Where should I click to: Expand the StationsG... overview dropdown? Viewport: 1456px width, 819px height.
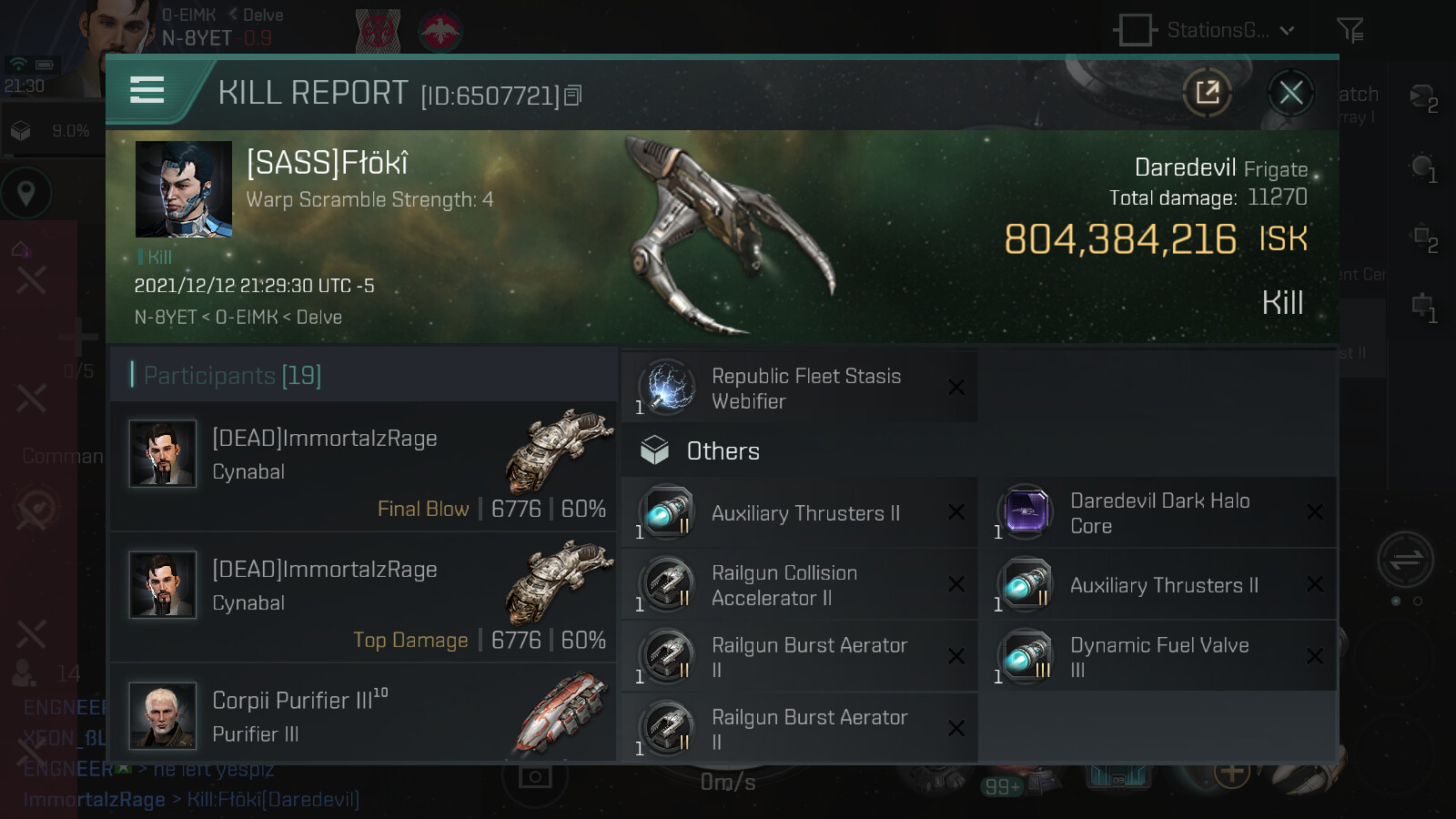1206,30
